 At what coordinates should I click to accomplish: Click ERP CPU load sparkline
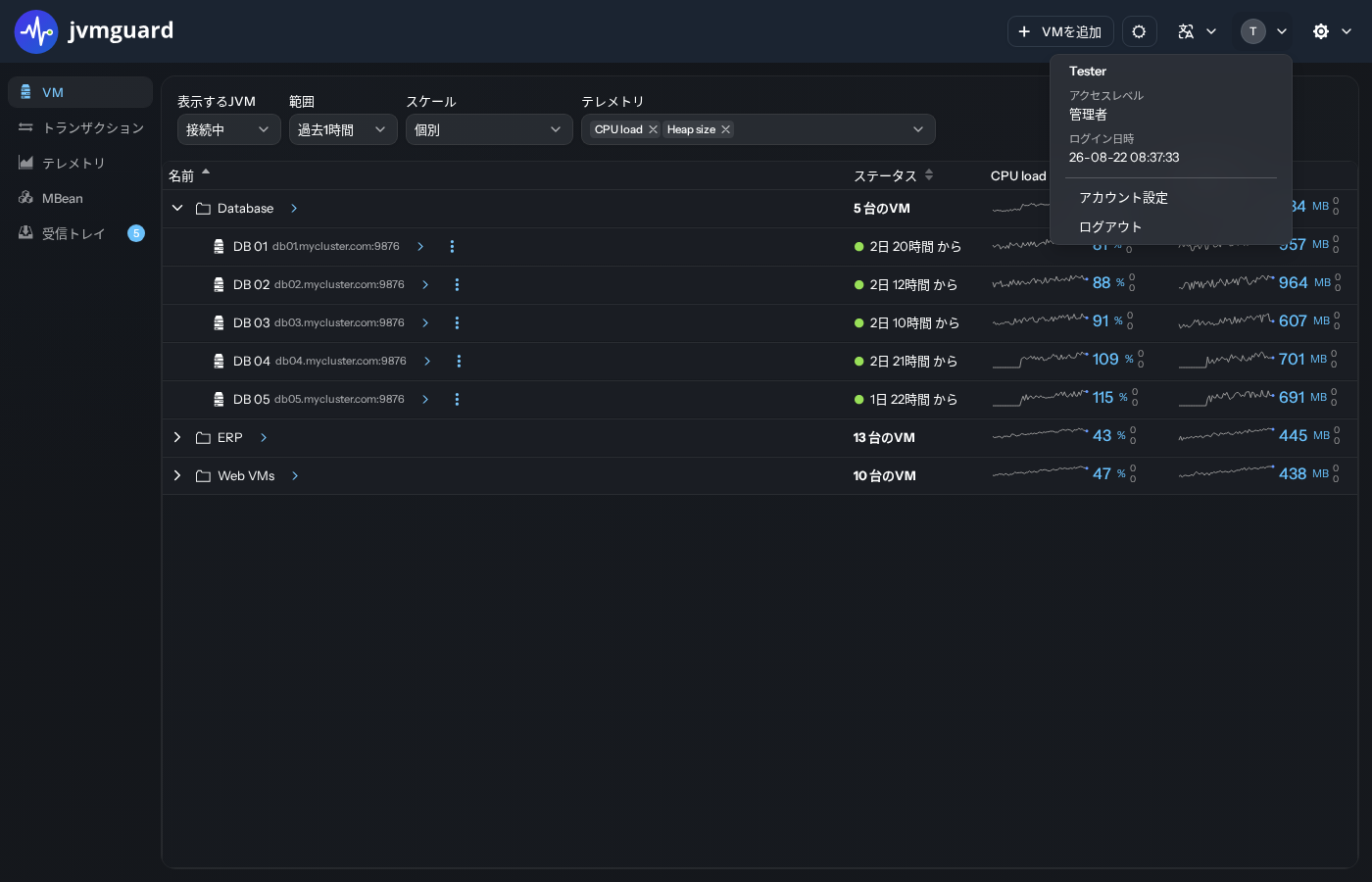point(1040,433)
